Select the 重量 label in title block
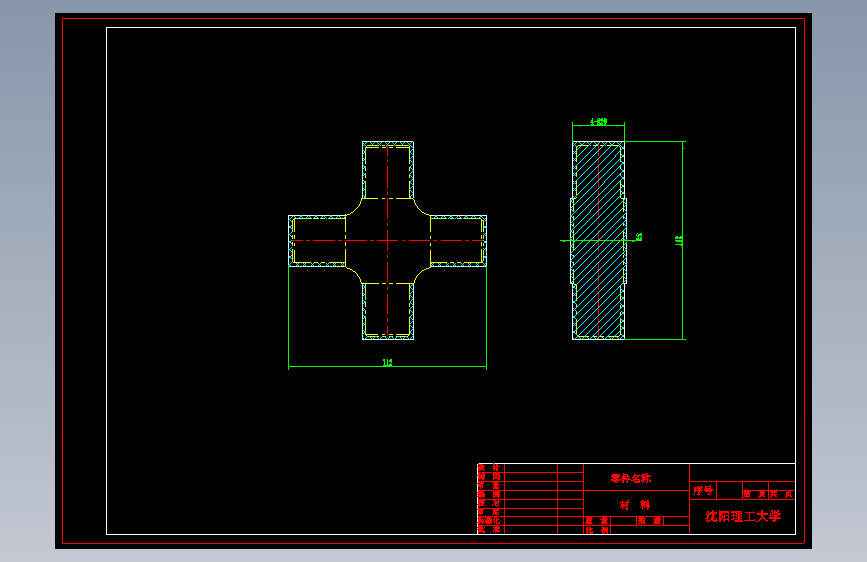The height and width of the screenshot is (562, 867). click(x=597, y=521)
